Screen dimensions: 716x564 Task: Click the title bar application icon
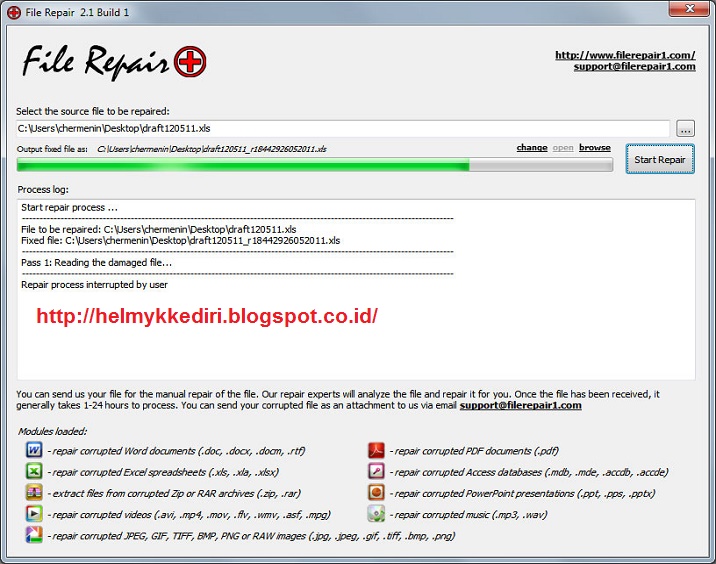click(x=14, y=12)
